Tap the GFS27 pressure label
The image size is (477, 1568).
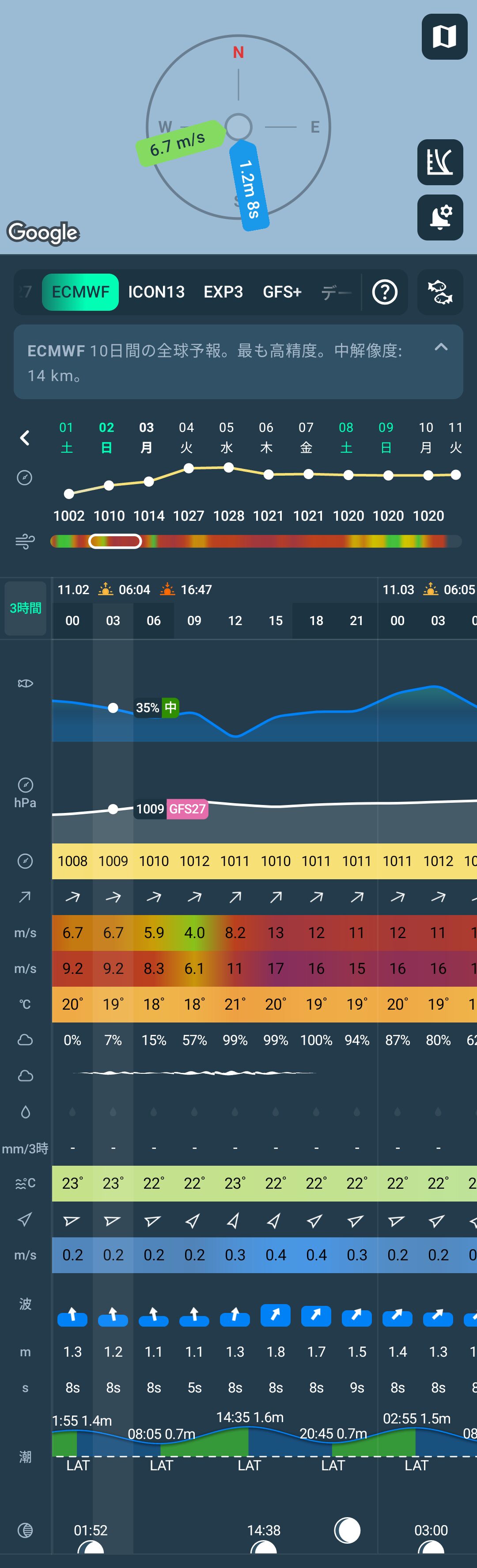tap(187, 809)
